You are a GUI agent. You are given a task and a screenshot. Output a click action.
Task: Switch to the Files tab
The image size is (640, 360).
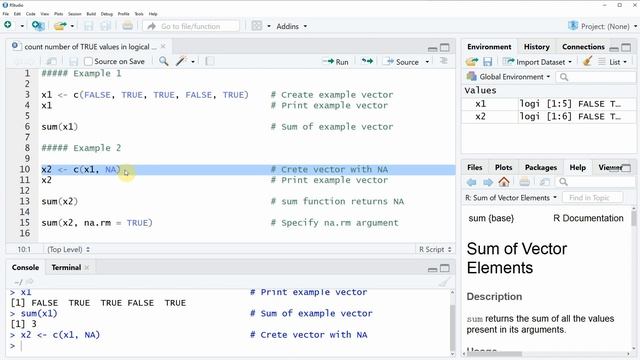[474, 167]
